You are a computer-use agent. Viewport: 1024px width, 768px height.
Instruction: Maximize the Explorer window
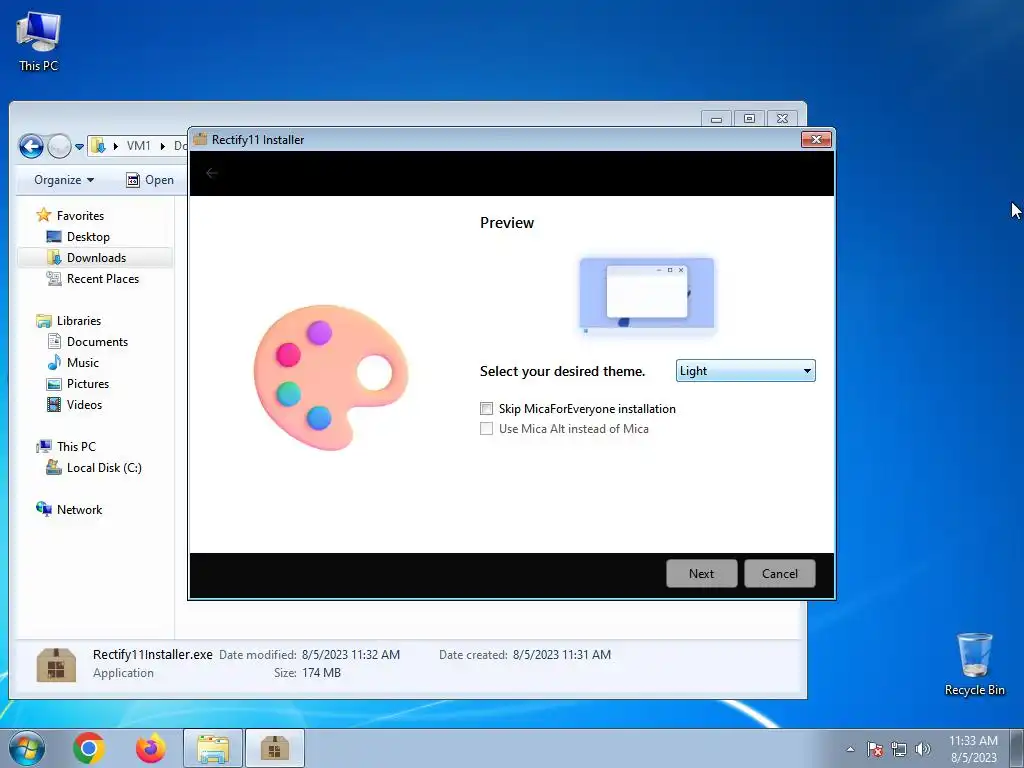(749, 119)
